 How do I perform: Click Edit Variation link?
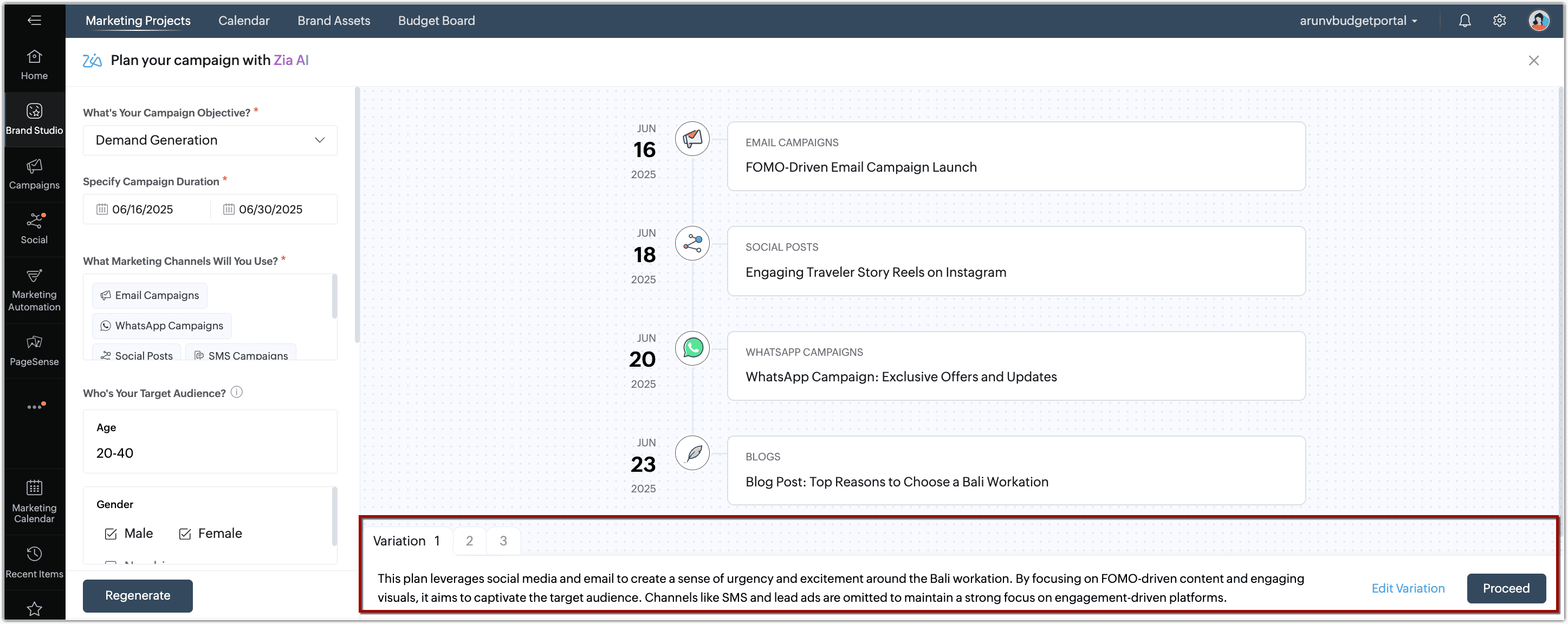coord(1407,588)
